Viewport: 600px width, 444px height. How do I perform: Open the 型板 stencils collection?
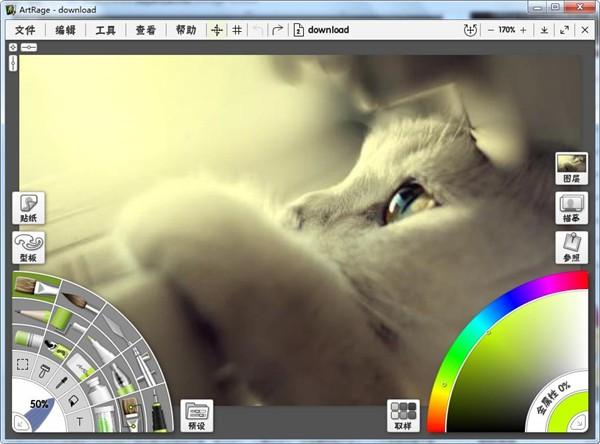[x=28, y=248]
